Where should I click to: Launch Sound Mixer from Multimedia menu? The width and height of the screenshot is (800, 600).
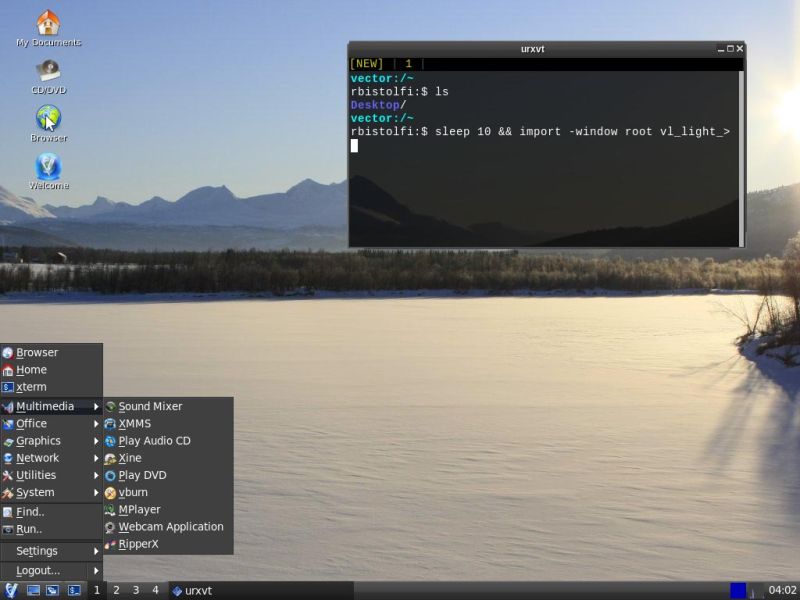click(152, 406)
